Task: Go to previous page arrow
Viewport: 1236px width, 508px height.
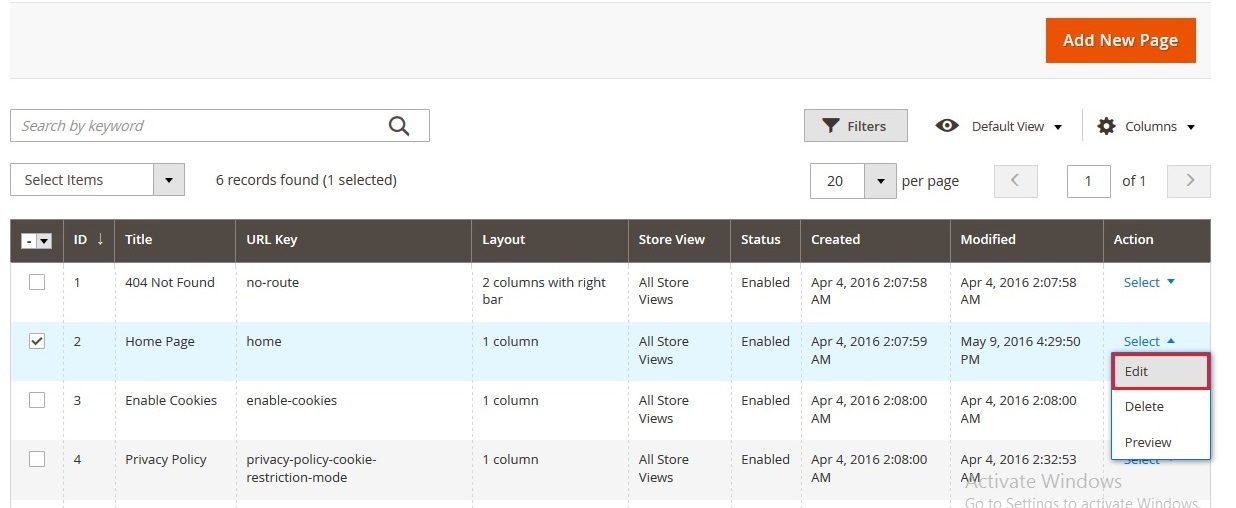Action: (x=1015, y=181)
